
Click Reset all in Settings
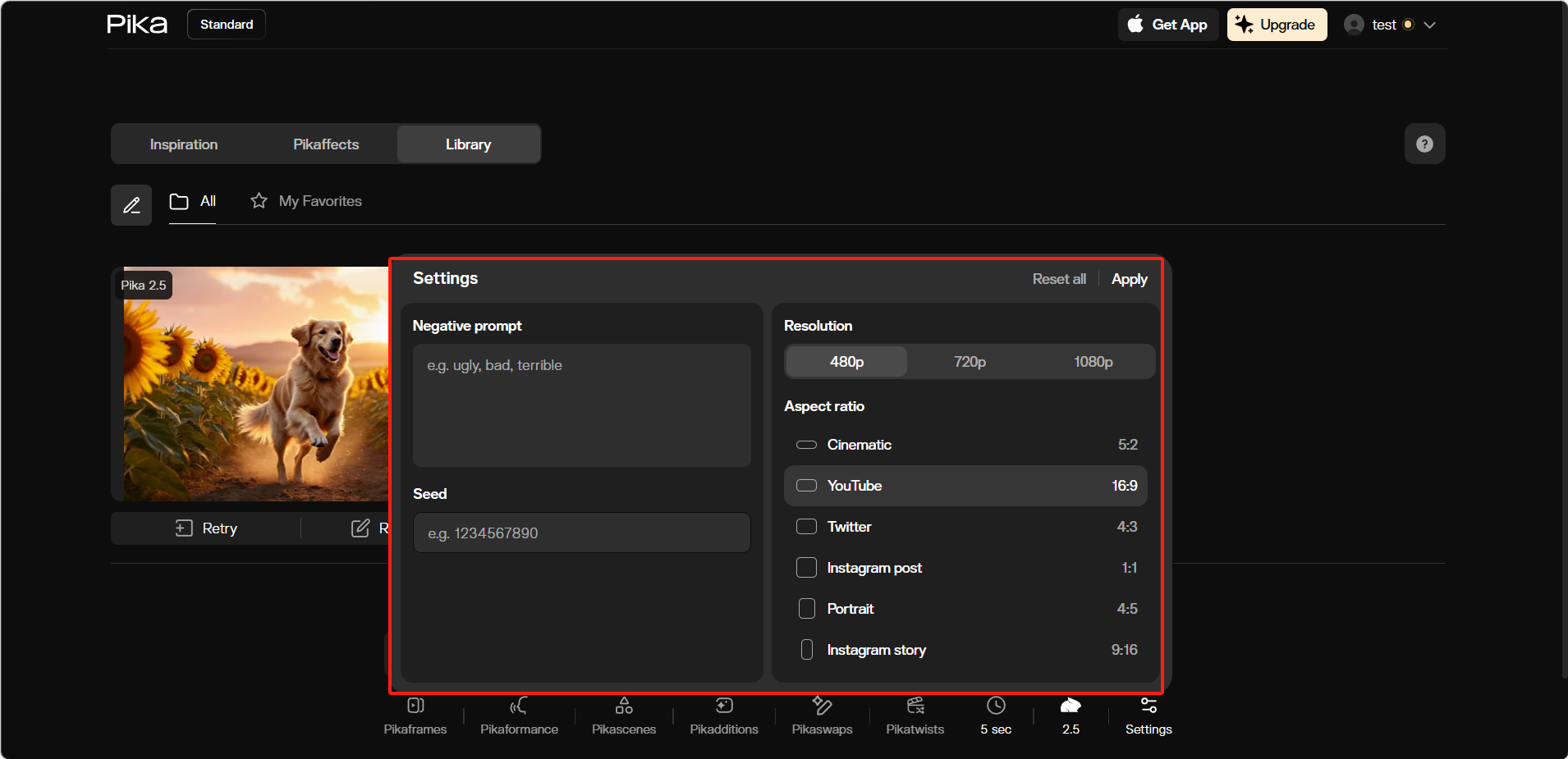click(1058, 279)
